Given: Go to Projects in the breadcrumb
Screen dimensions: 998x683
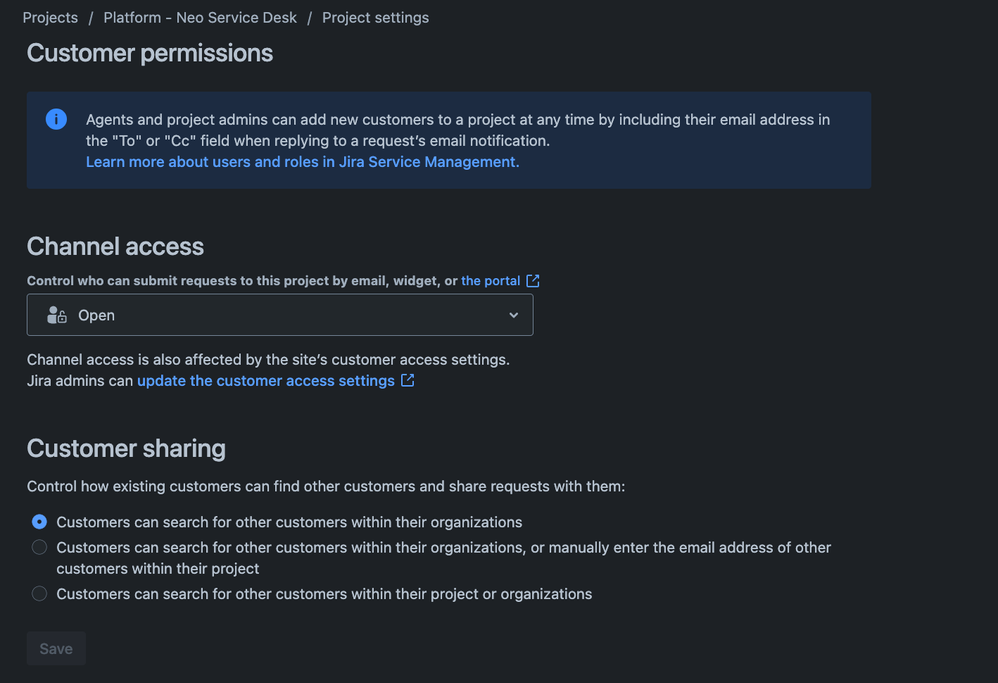Looking at the screenshot, I should [50, 18].
